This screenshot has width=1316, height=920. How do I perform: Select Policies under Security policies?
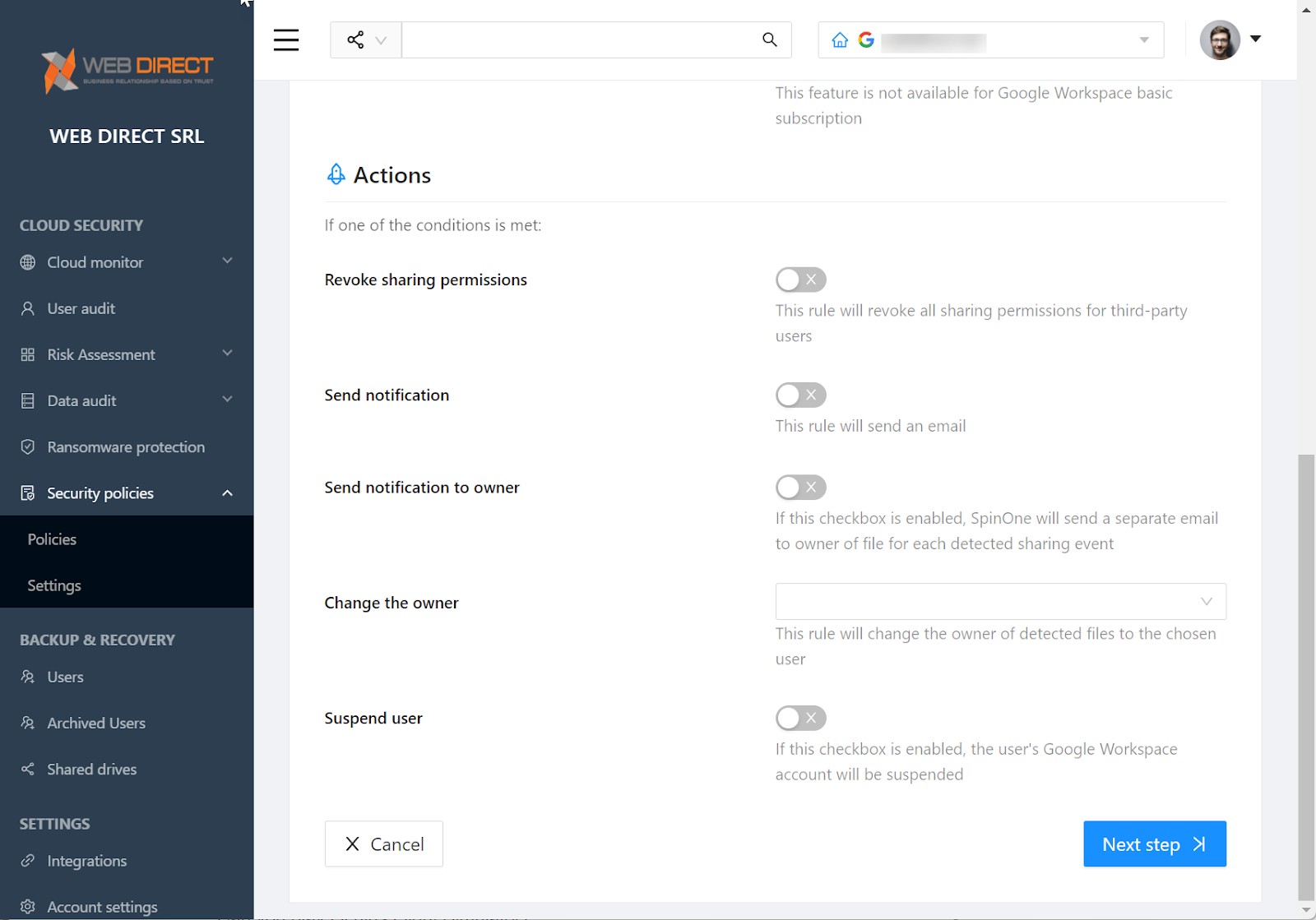click(x=51, y=539)
